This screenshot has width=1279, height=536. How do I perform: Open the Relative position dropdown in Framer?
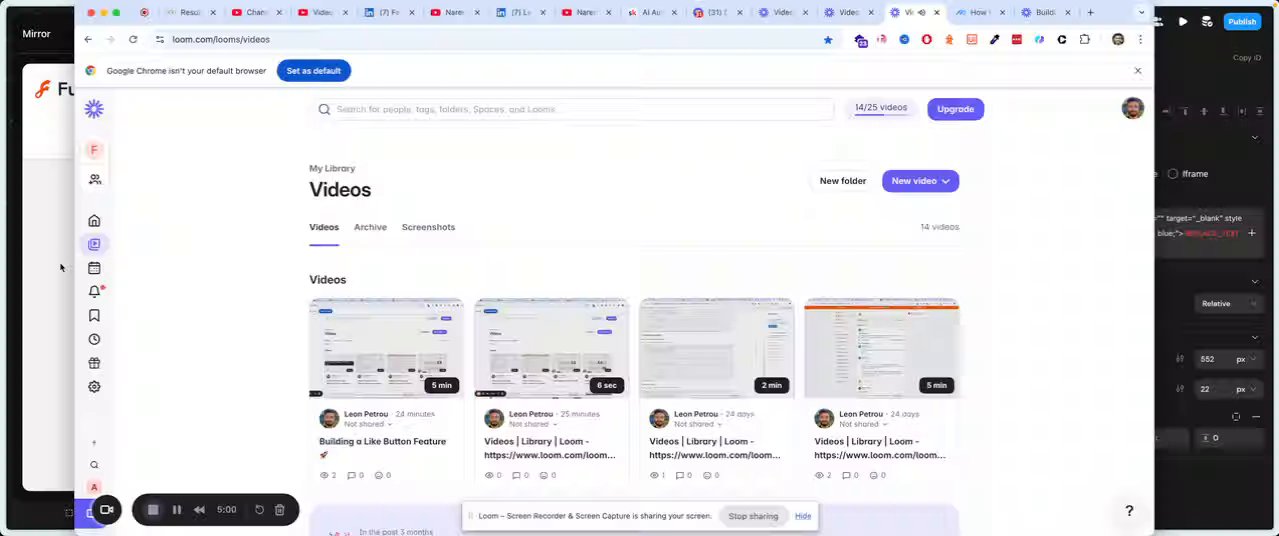pyautogui.click(x=1229, y=304)
